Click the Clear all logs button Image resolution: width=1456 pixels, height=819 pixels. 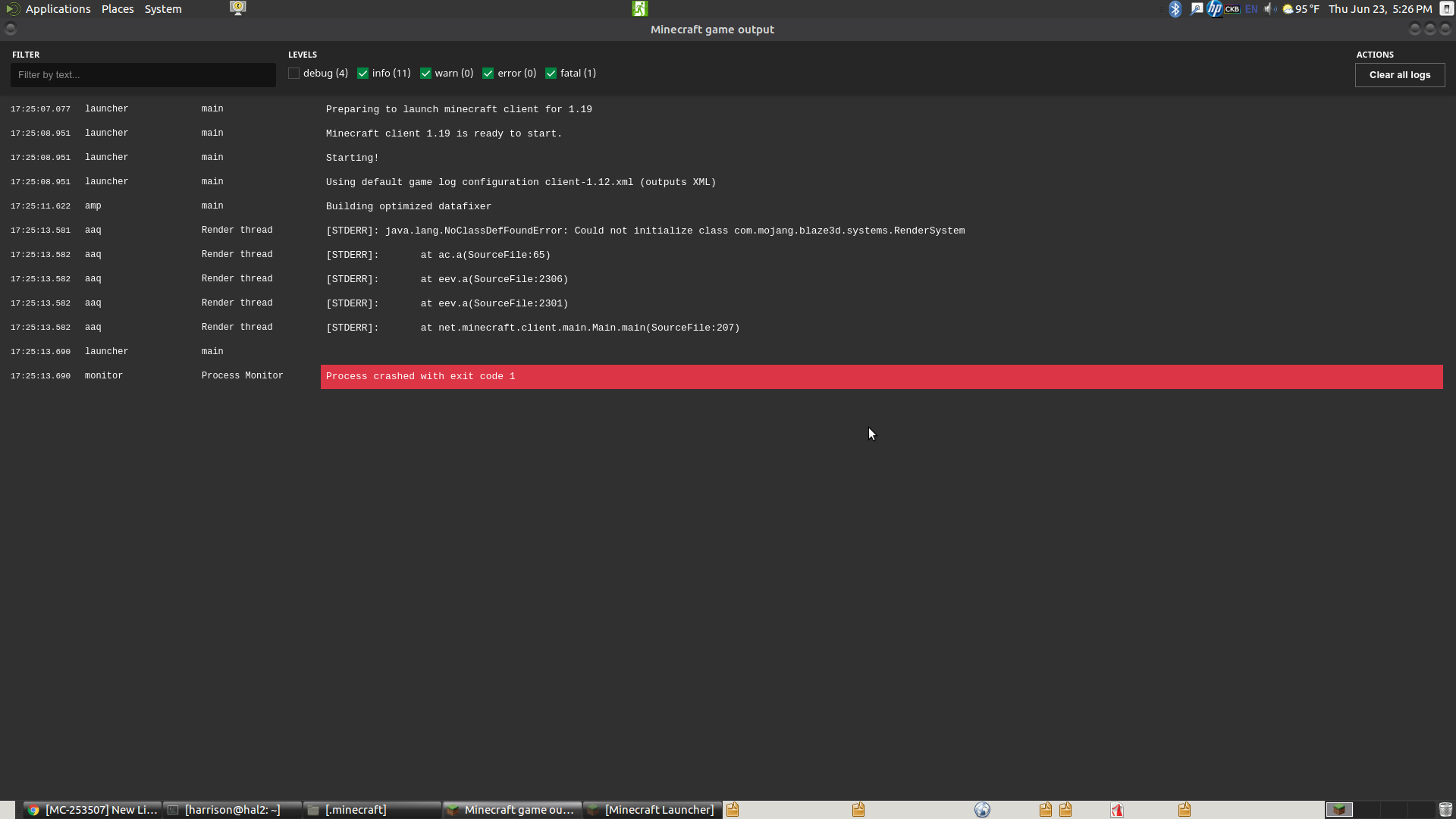(x=1399, y=75)
